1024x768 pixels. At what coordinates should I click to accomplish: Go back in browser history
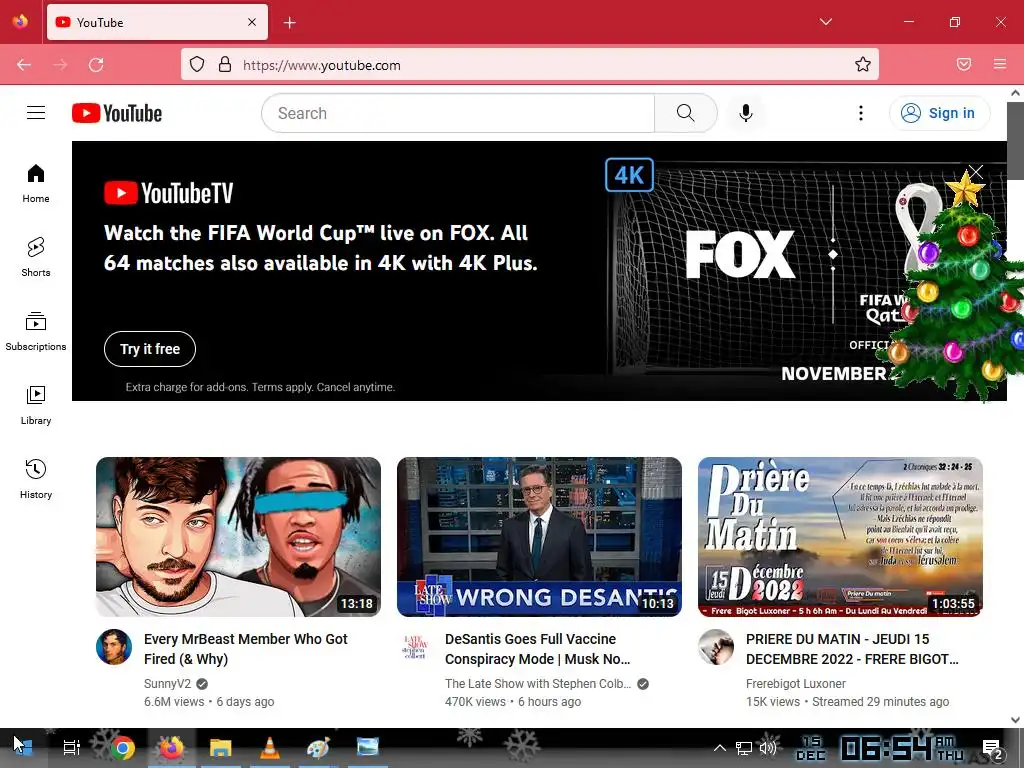click(x=24, y=65)
